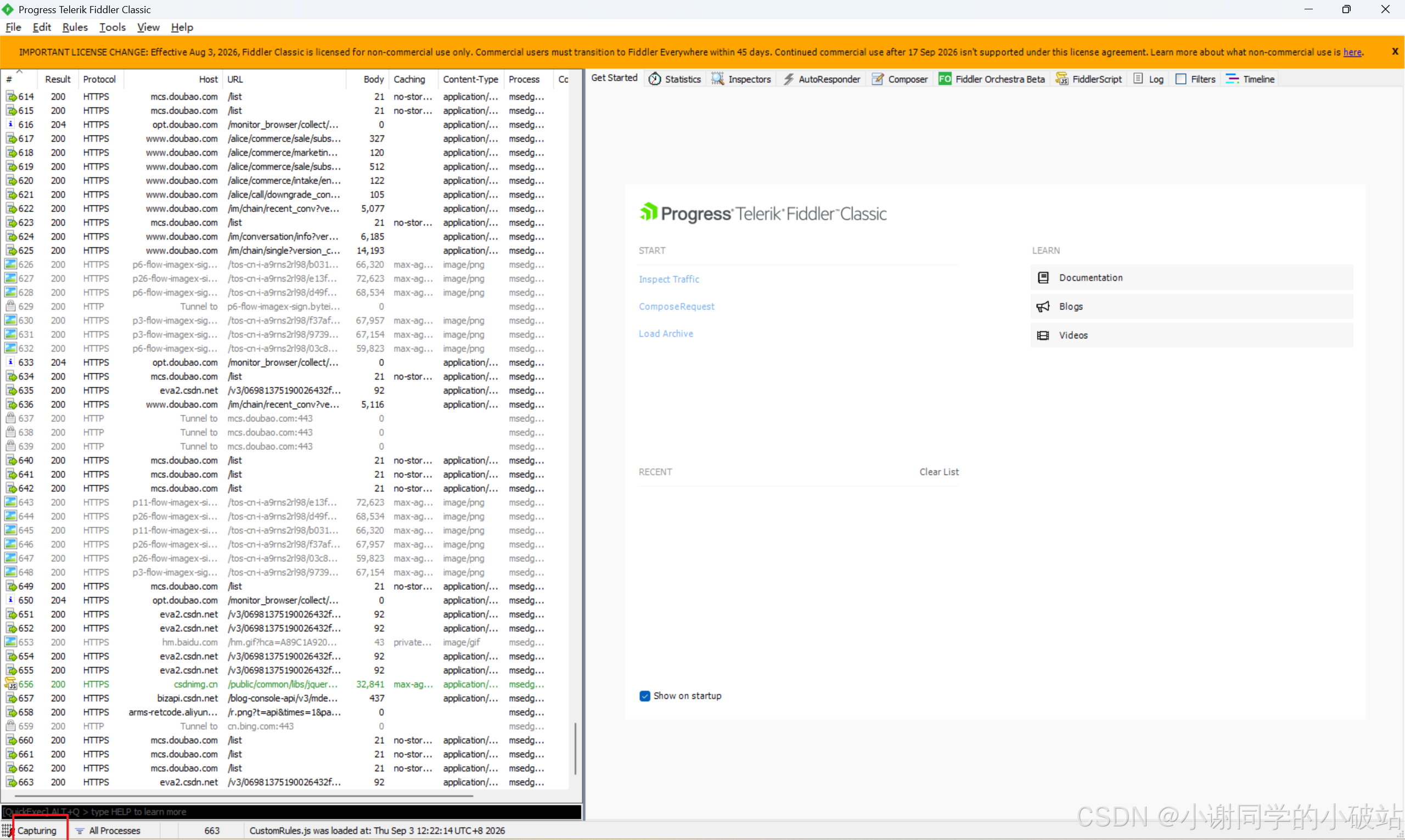Sort sessions by Caching column header

(x=414, y=79)
